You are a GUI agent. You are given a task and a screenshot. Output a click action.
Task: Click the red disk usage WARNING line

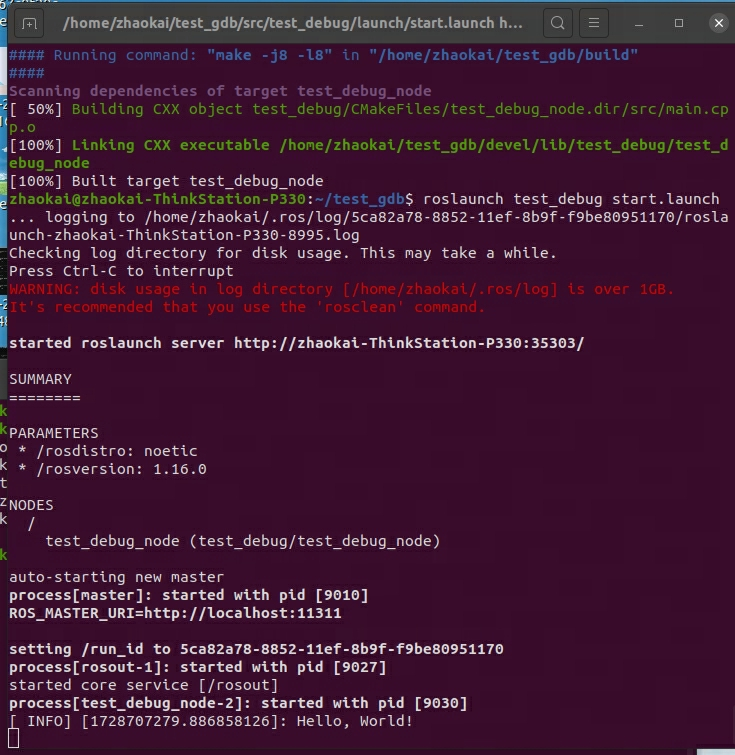pos(341,289)
